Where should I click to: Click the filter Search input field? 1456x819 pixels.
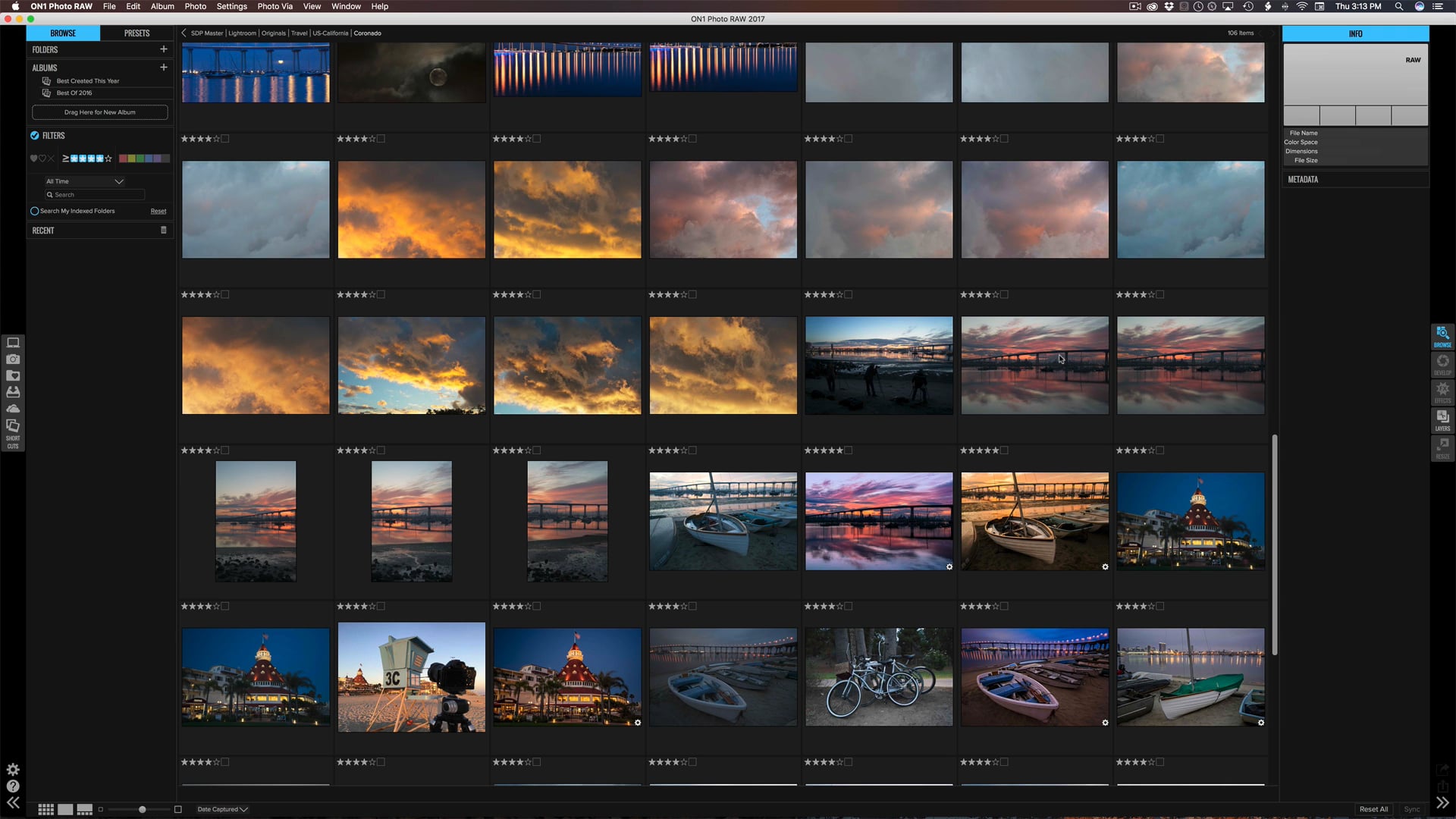click(x=95, y=195)
